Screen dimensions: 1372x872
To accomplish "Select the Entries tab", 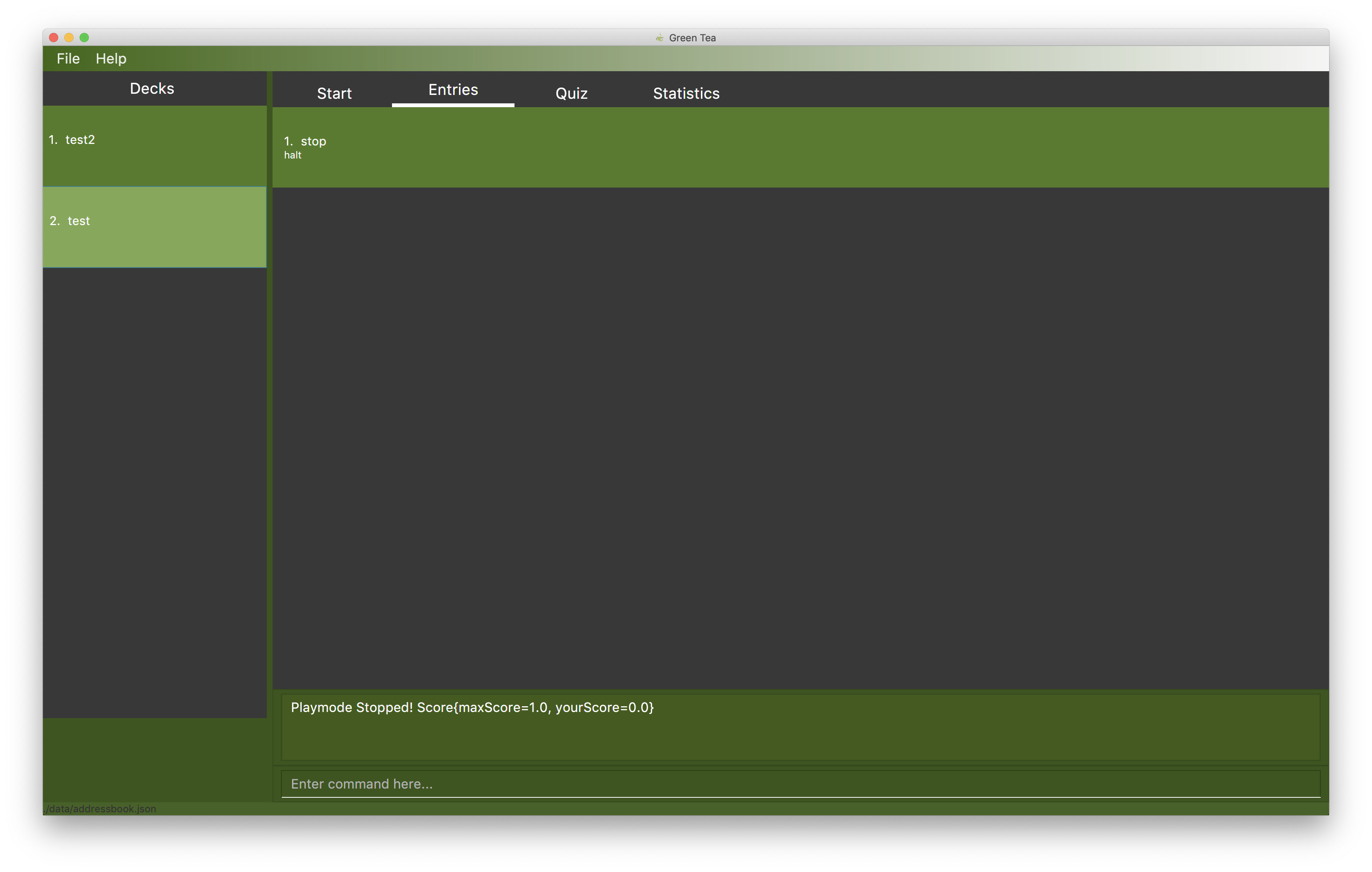I will click(453, 90).
